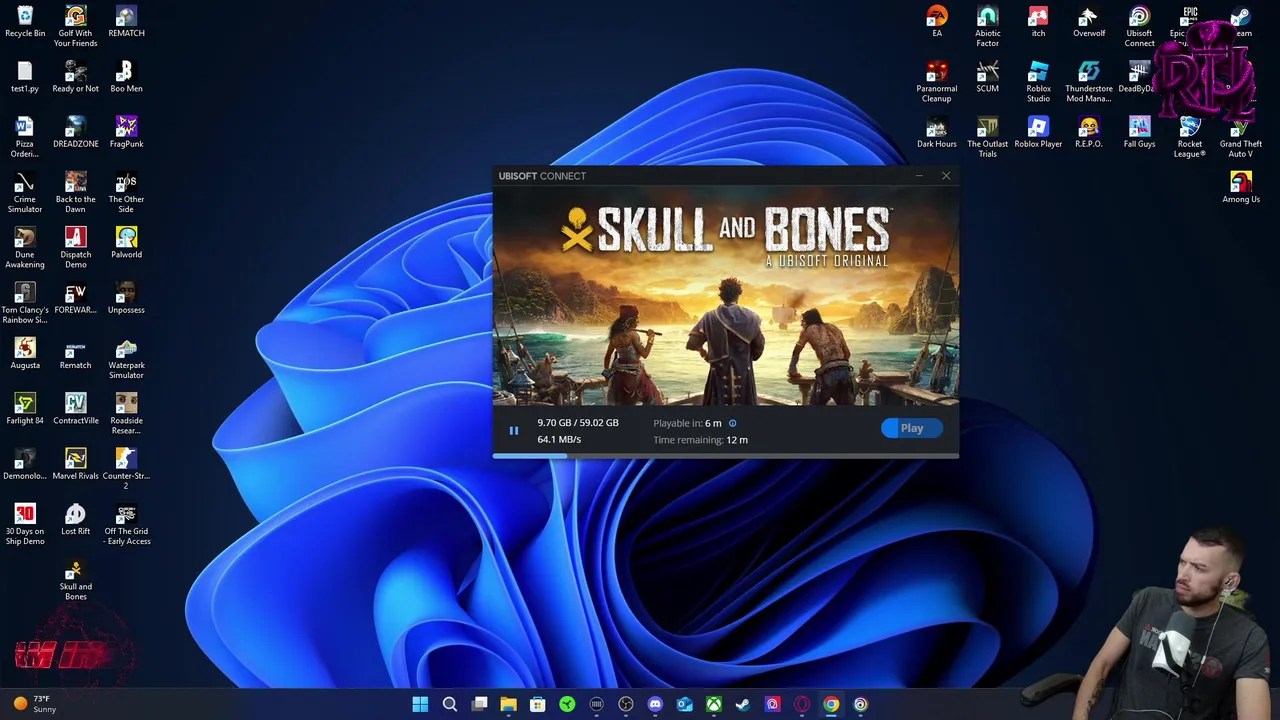Open OBS Studio from the taskbar

626,704
